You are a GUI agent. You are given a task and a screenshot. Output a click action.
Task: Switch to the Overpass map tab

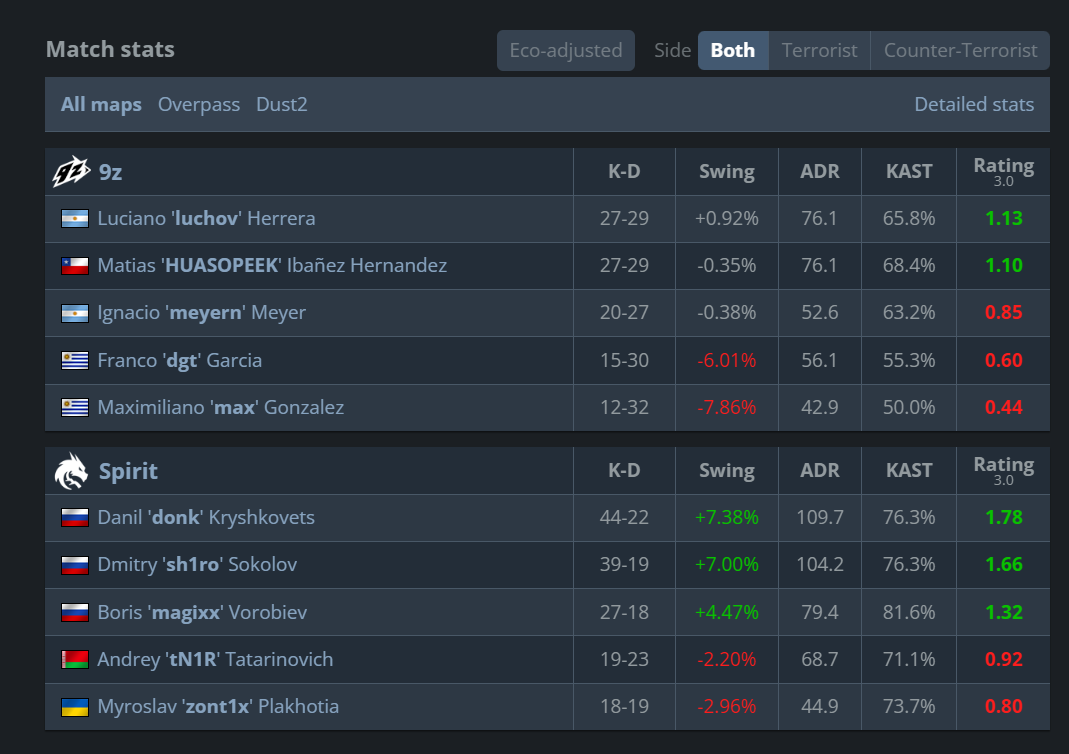(199, 104)
